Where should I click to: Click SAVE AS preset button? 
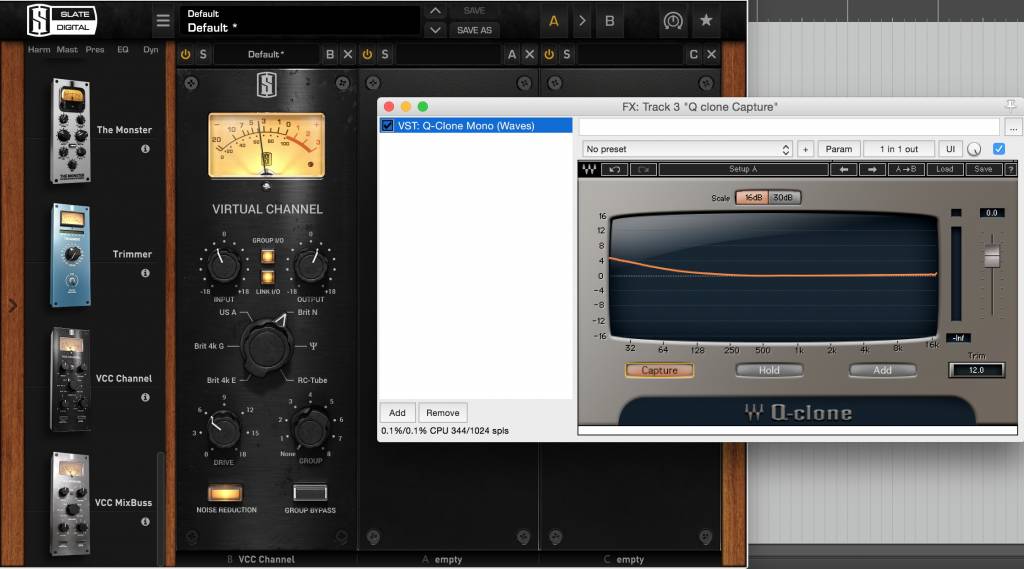coord(474,30)
